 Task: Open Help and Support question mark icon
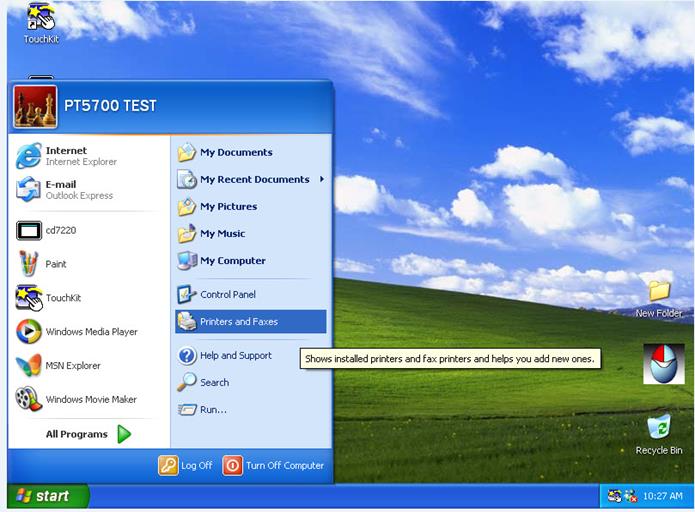point(187,356)
